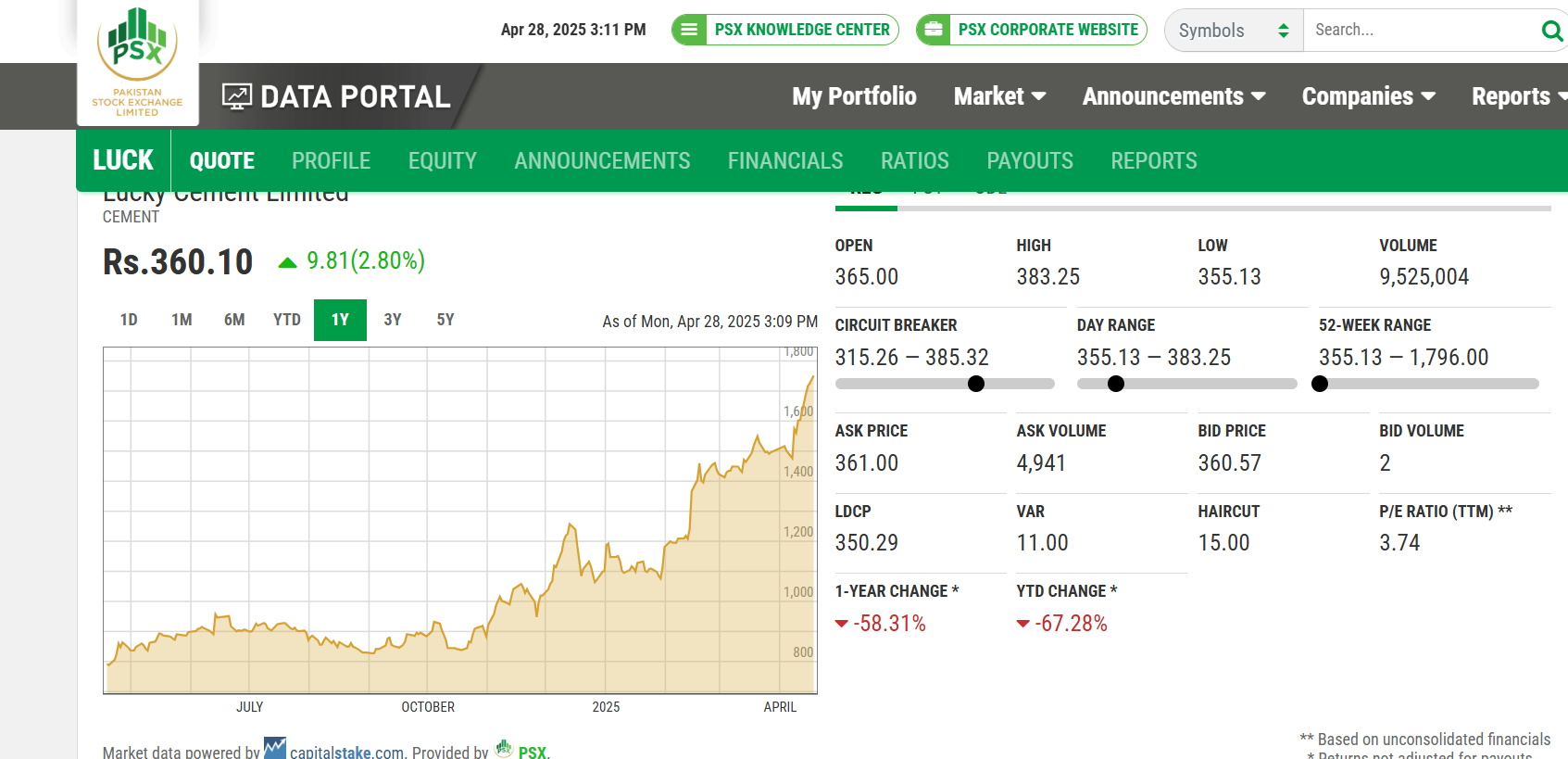The width and height of the screenshot is (1568, 759).
Task: Expand the Announcements menu
Action: 1173,96
